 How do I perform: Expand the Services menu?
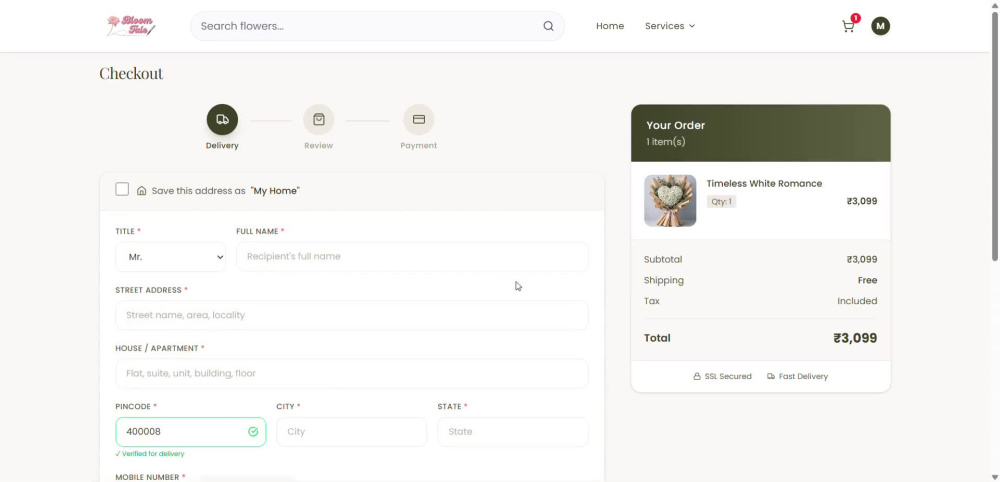point(670,26)
